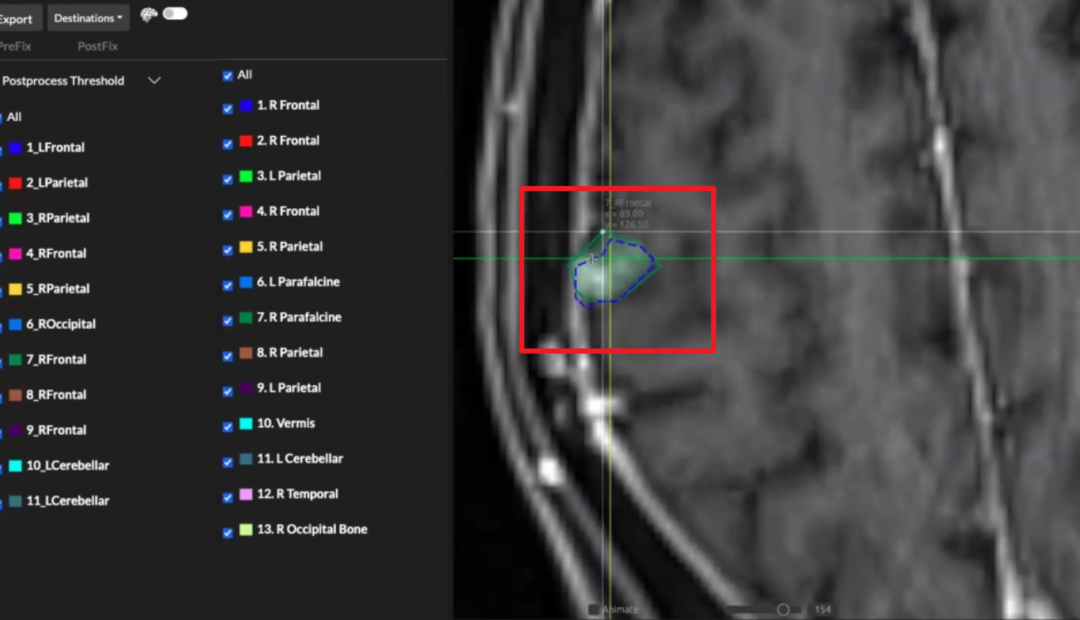Open the Destinations dropdown
Screen dimensions: 1080x620
tap(88, 18)
